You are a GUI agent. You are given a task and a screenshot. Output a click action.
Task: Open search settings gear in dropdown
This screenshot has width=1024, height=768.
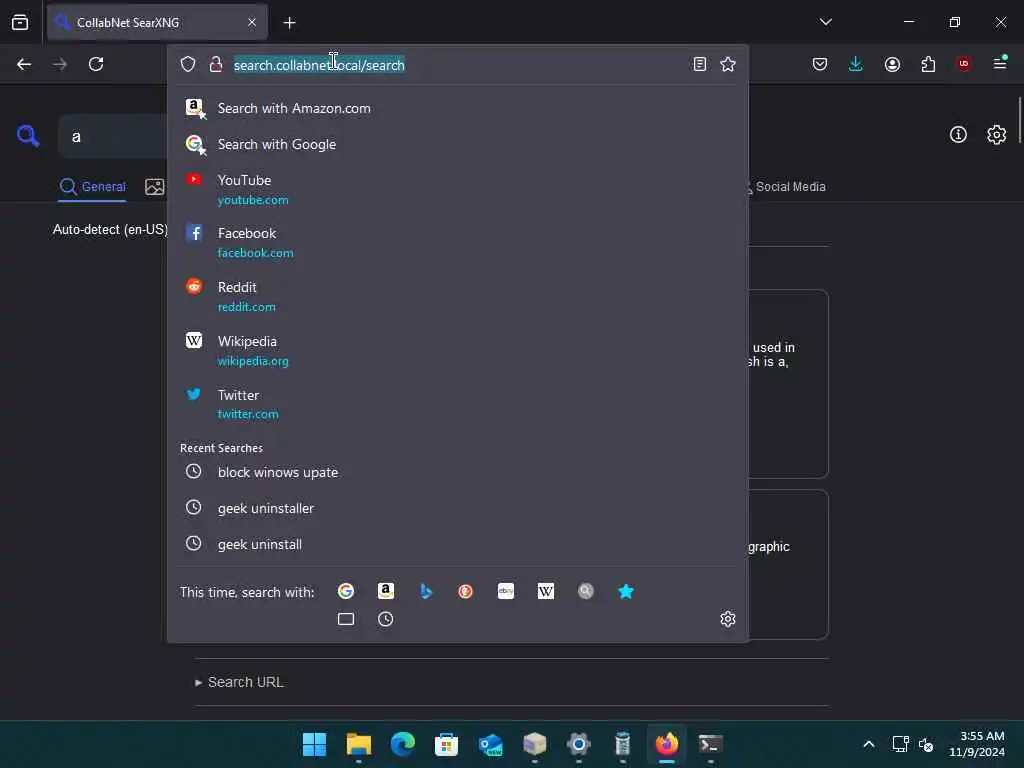coord(728,619)
